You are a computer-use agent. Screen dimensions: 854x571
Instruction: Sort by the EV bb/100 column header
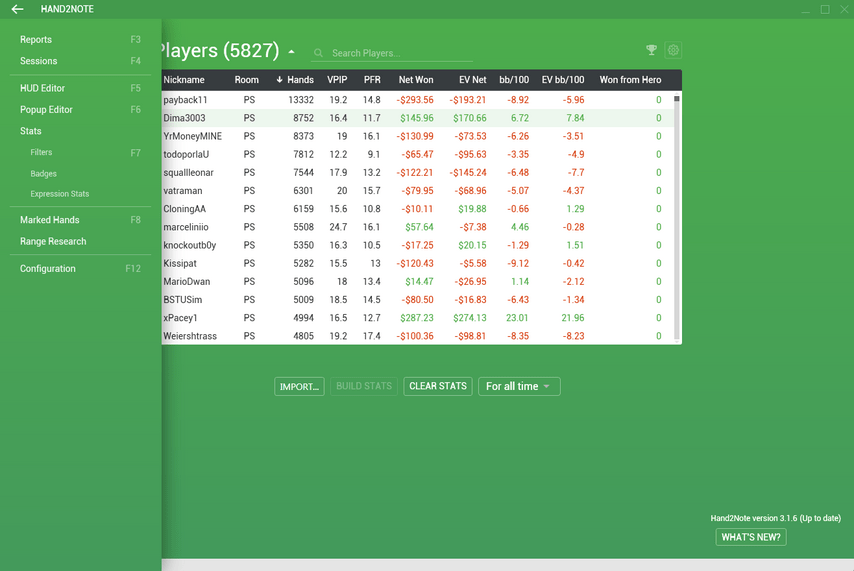click(563, 80)
